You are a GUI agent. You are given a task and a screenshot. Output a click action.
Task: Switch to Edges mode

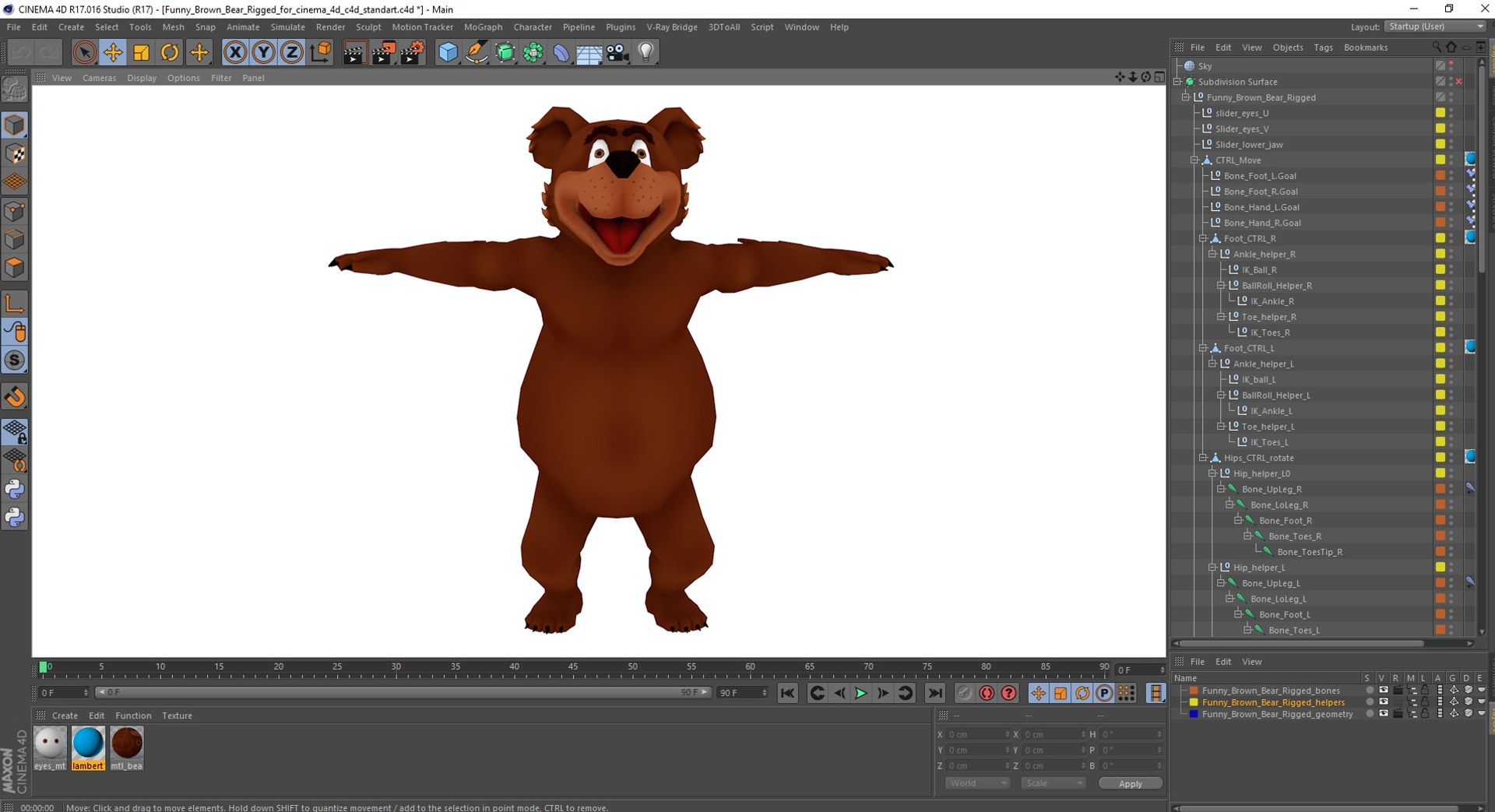[x=15, y=239]
